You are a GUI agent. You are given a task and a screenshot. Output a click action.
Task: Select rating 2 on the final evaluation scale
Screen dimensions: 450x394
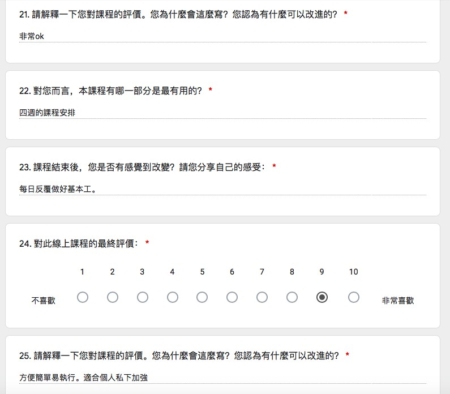click(112, 297)
